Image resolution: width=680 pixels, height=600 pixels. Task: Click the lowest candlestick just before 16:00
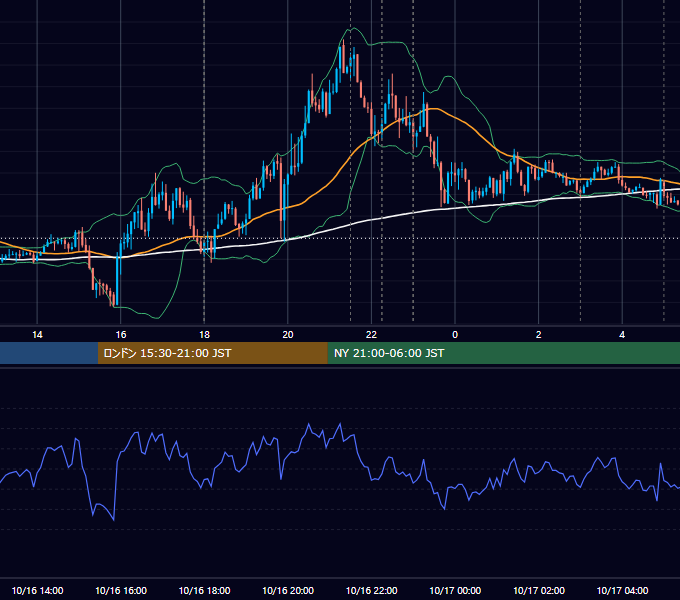[x=114, y=299]
